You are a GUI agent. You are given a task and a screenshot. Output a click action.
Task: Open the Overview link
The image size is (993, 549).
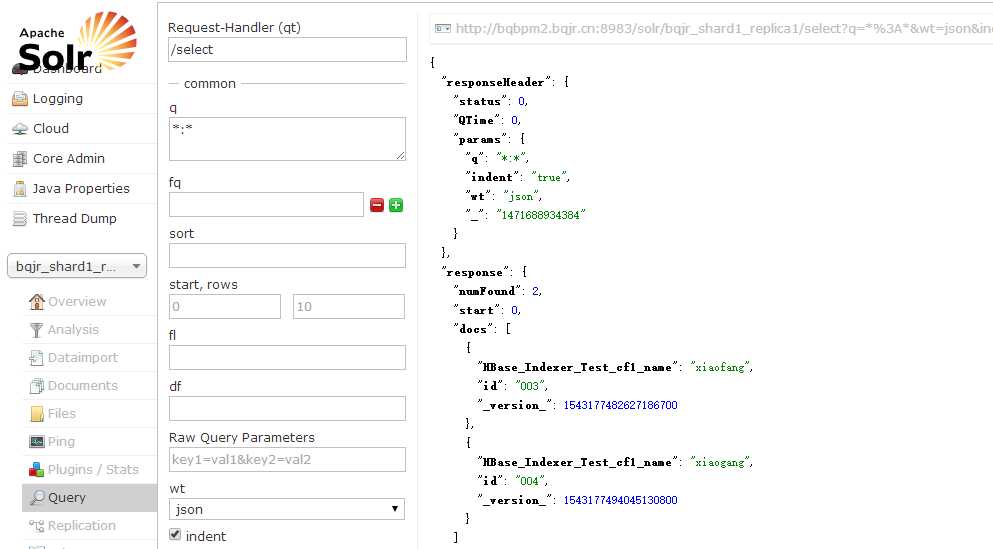[x=77, y=301]
